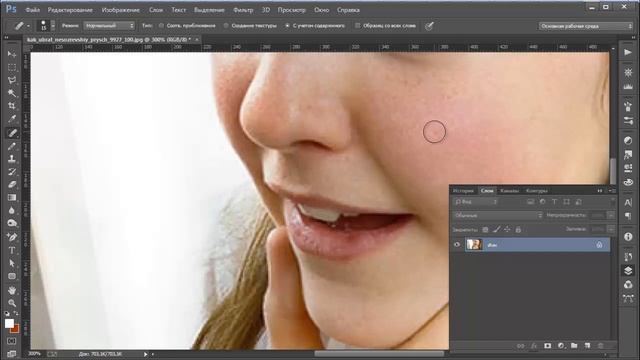Add a layer mask

coord(547,346)
